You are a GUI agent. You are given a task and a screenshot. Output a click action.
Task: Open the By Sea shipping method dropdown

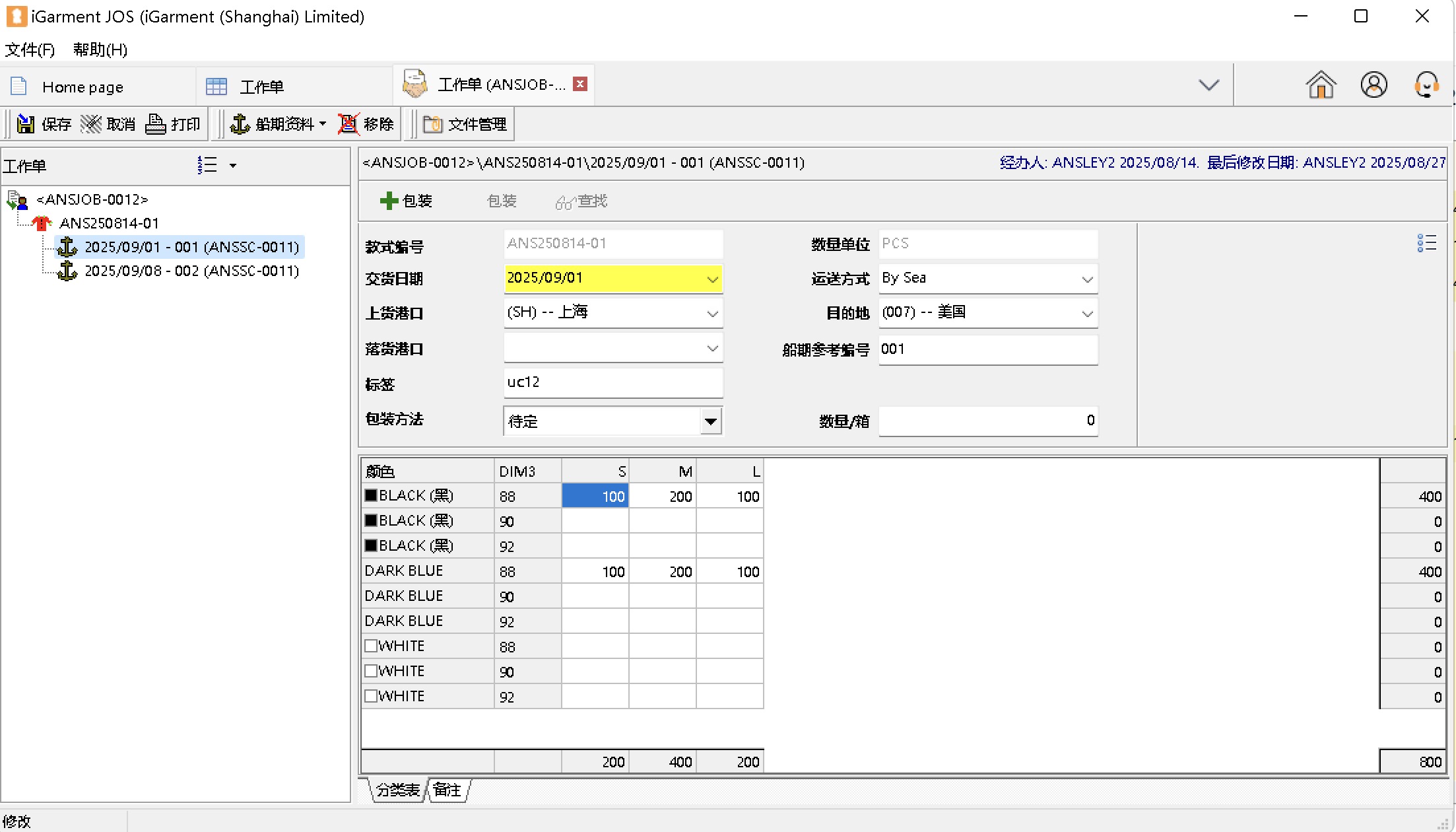point(1087,279)
